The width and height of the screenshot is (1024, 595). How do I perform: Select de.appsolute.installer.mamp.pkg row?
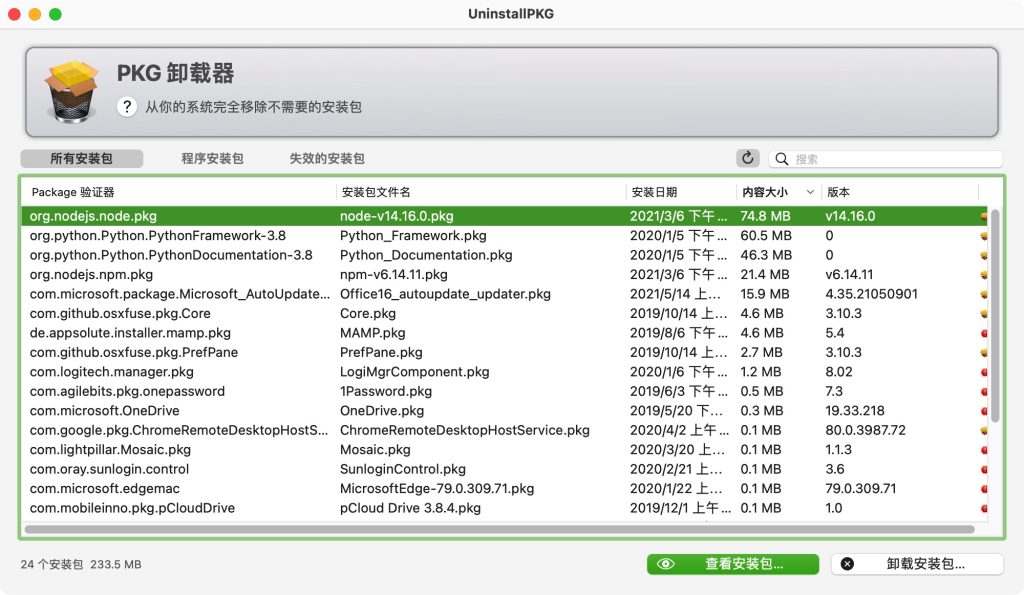(504, 333)
